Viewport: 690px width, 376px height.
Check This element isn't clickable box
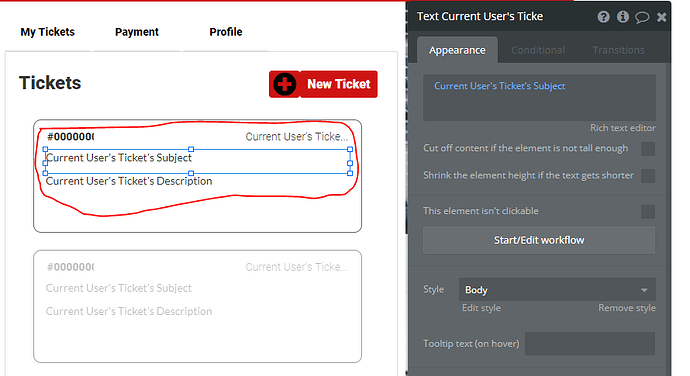(648, 211)
